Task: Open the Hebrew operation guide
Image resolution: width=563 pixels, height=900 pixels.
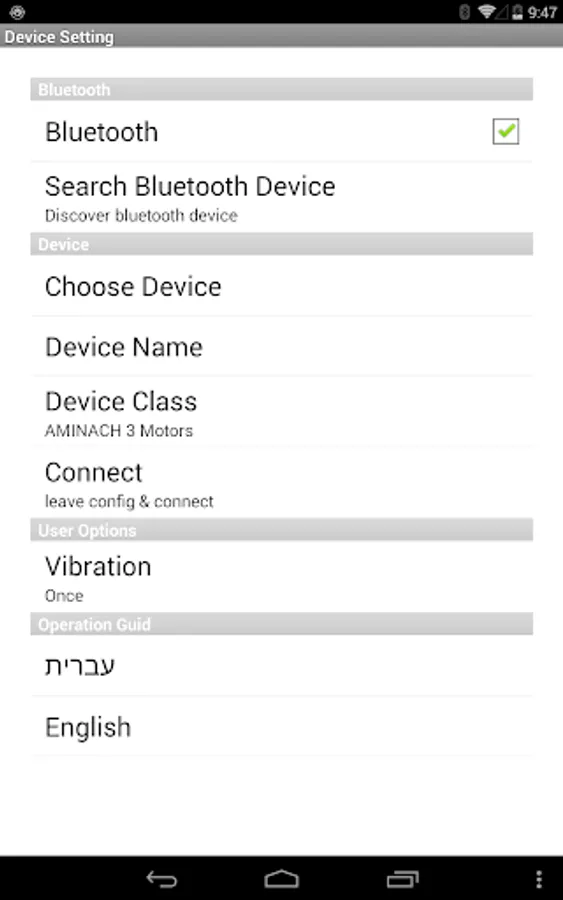Action: pos(282,666)
